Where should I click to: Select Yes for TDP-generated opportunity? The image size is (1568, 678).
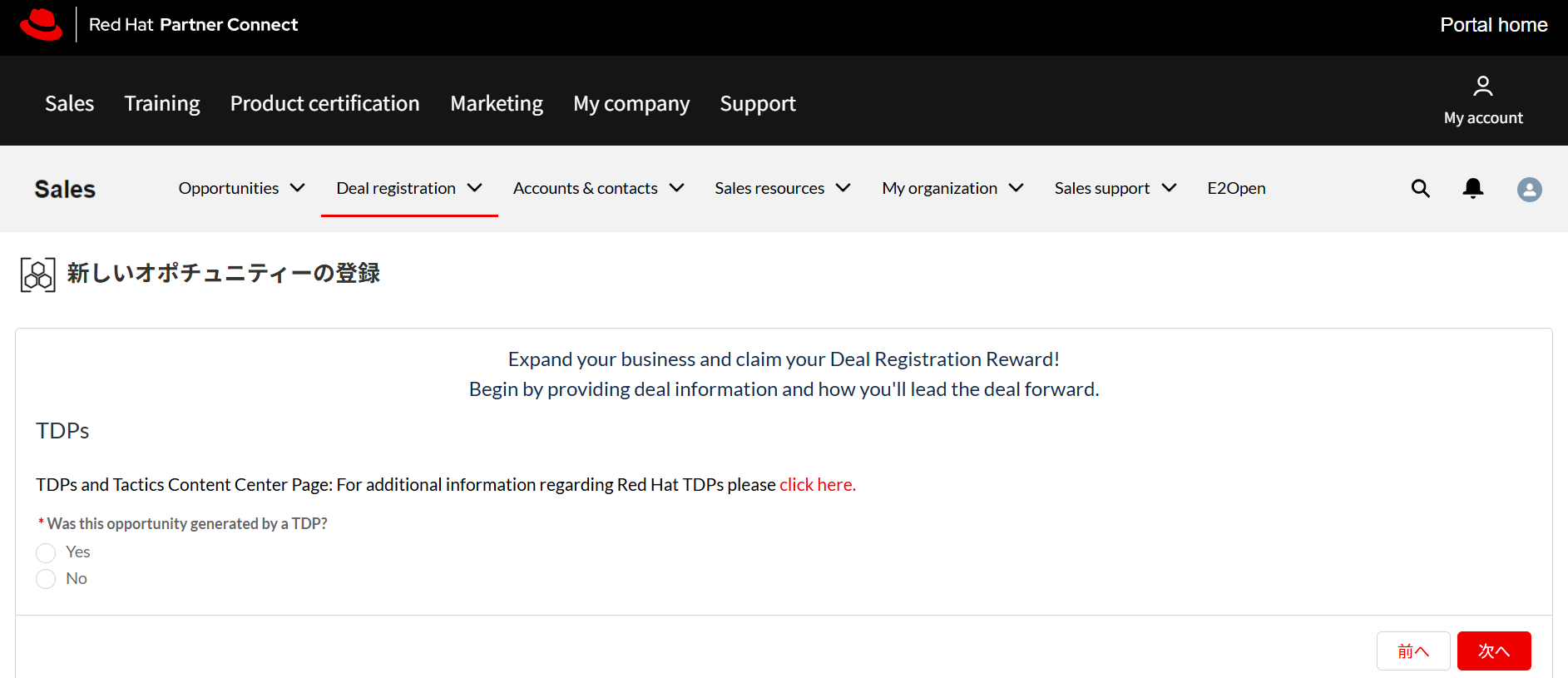[x=46, y=552]
